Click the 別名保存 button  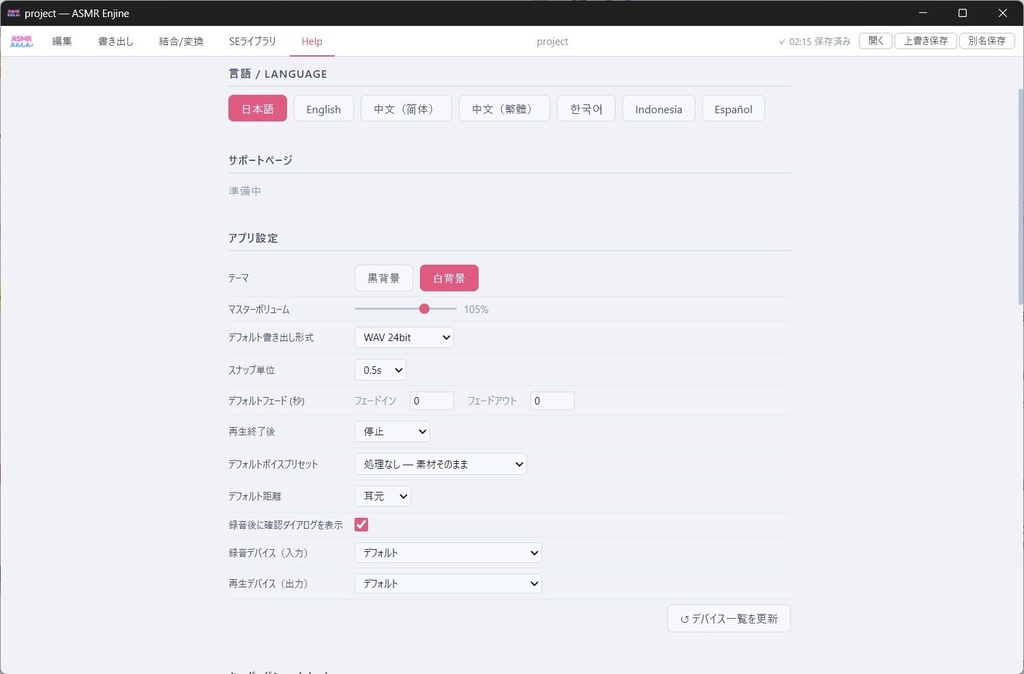(987, 41)
